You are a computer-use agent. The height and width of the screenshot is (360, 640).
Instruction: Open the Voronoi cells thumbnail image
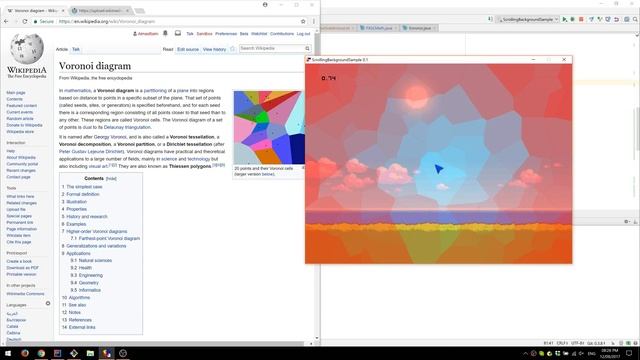pyautogui.click(x=269, y=127)
